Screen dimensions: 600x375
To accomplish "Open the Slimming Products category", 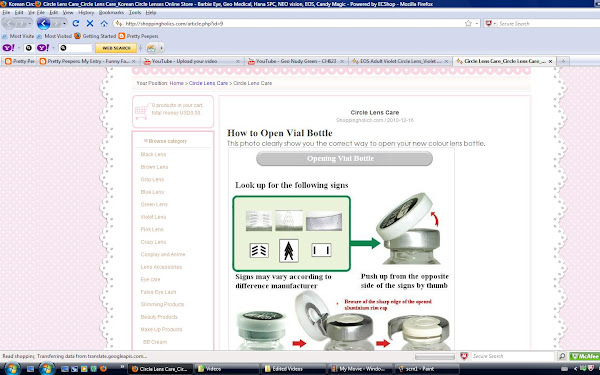I will click(162, 305).
